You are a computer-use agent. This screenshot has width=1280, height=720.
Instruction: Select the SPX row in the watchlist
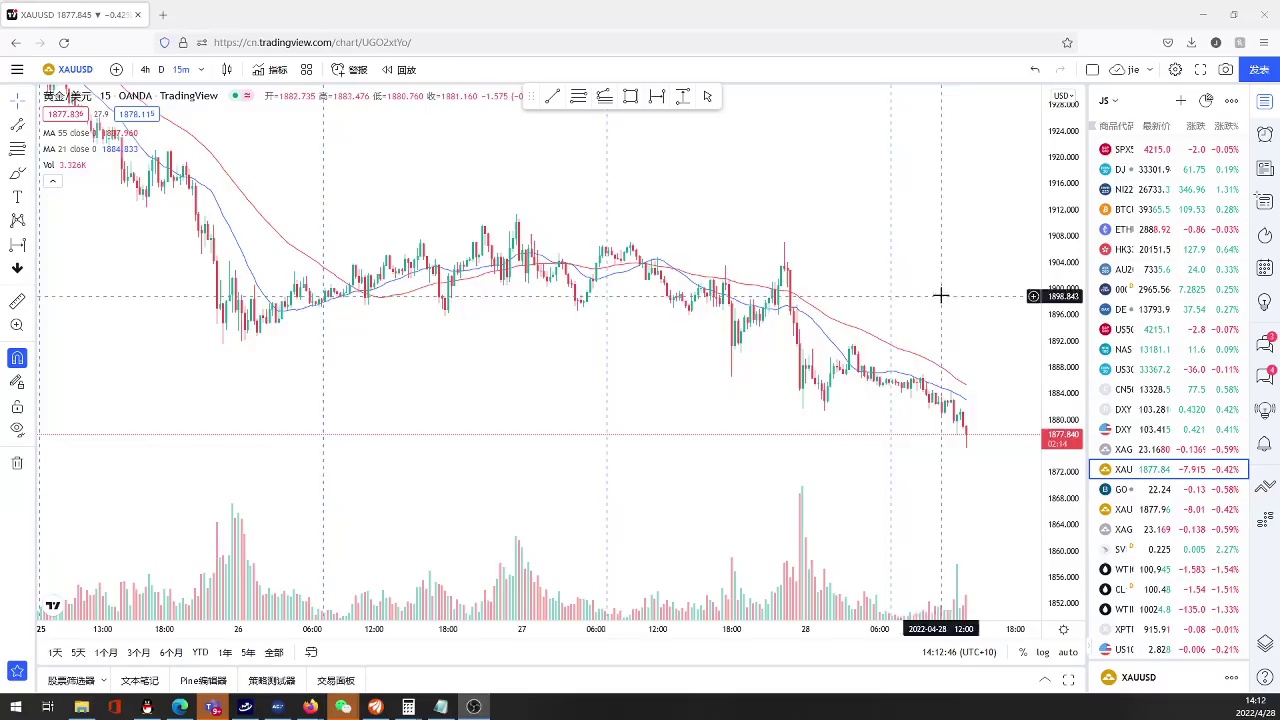coord(1168,149)
